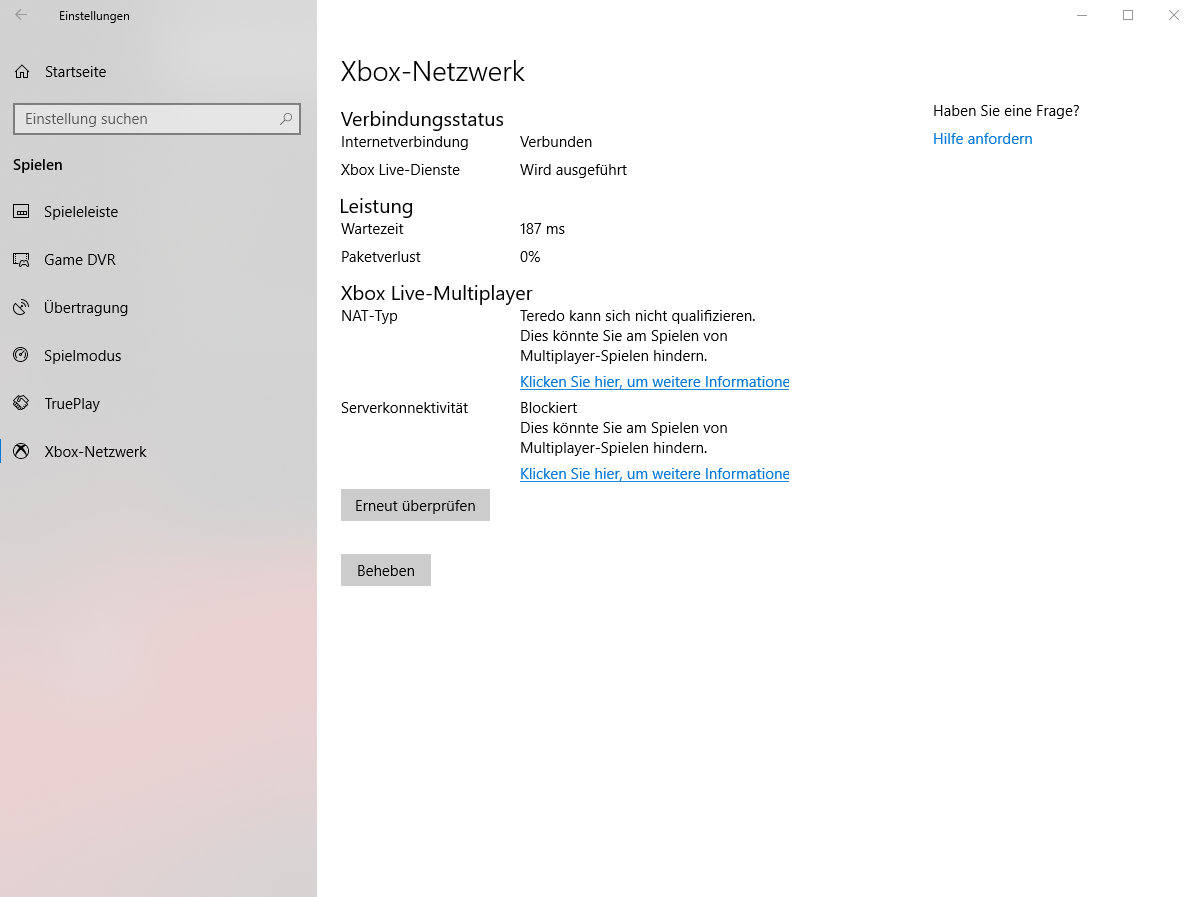The image size is (1196, 897).
Task: Click the Serverkonnektivität label
Action: pos(404,408)
